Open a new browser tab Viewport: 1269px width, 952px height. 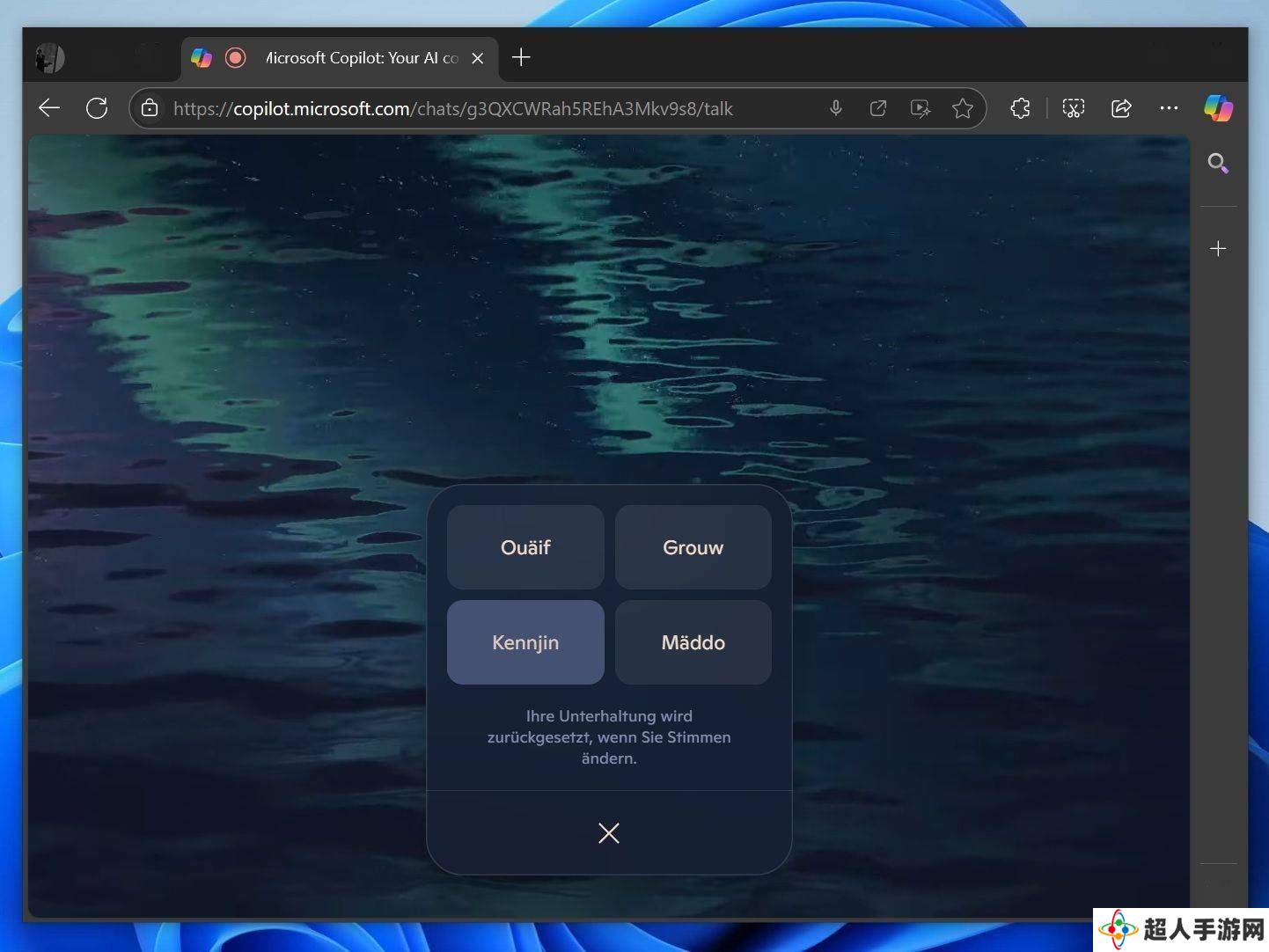pyautogui.click(x=521, y=58)
